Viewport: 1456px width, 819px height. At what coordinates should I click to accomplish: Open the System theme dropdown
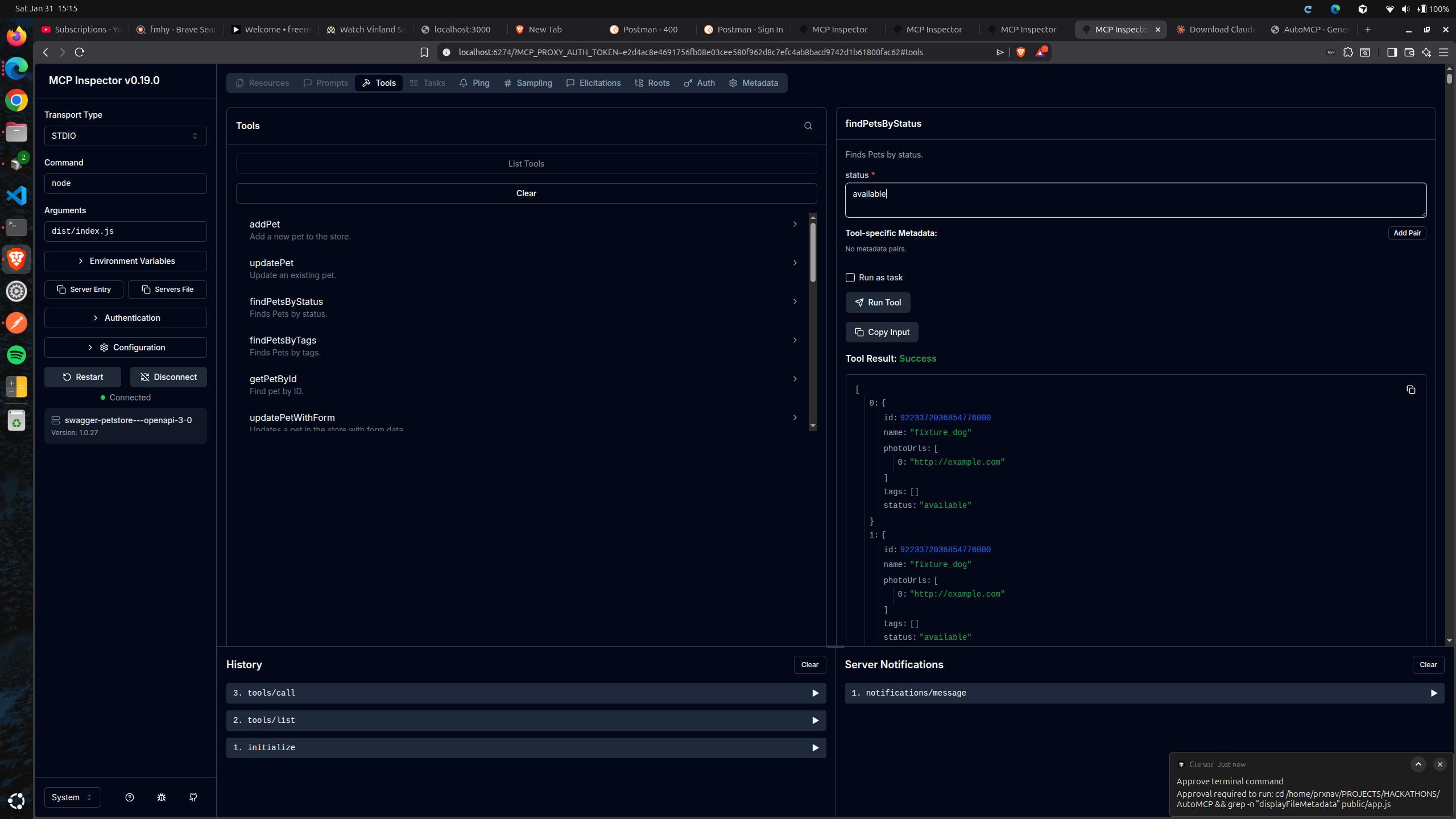point(72,797)
